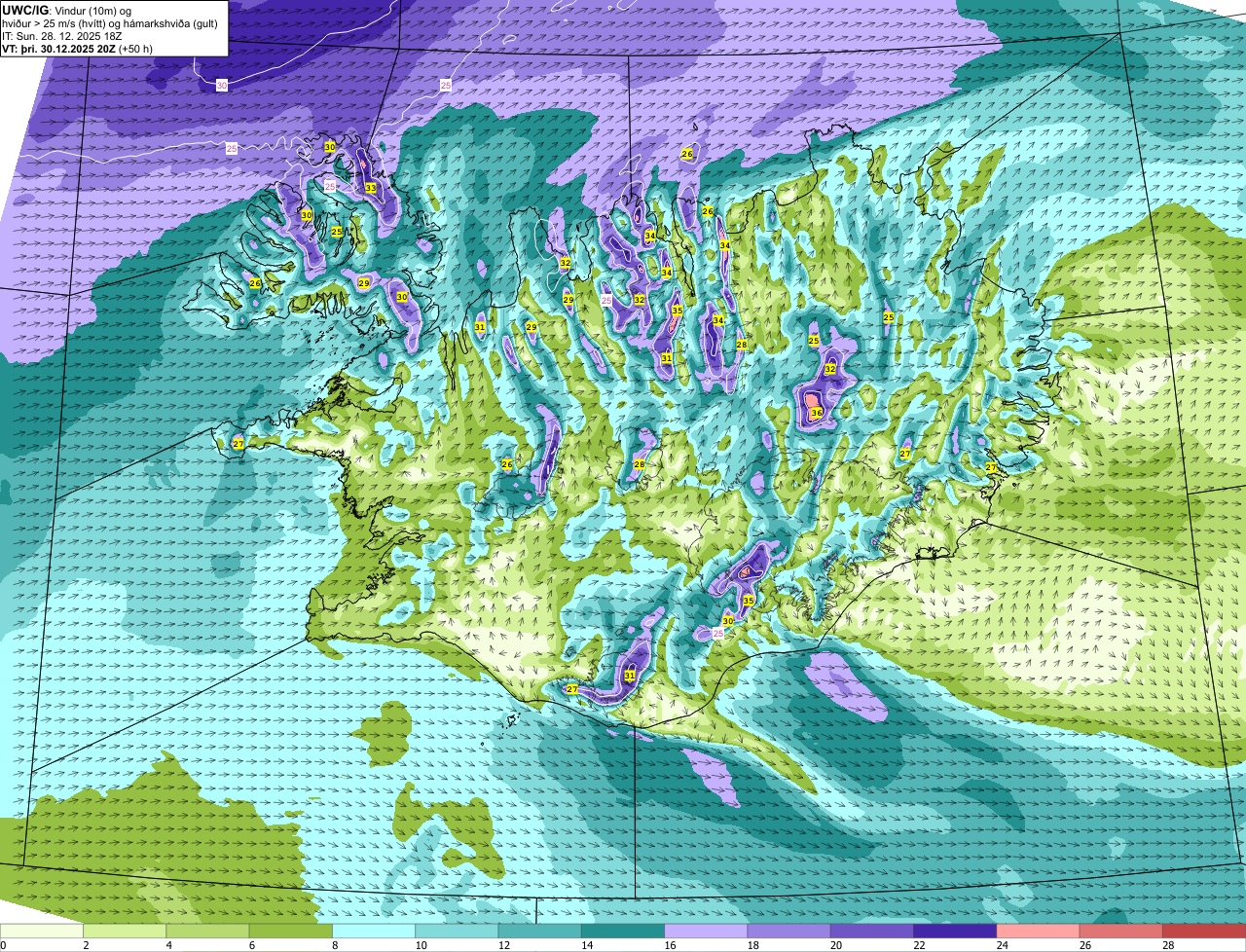The height and width of the screenshot is (952, 1246).
Task: Click the white contour label 30
Action: pyautogui.click(x=222, y=86)
